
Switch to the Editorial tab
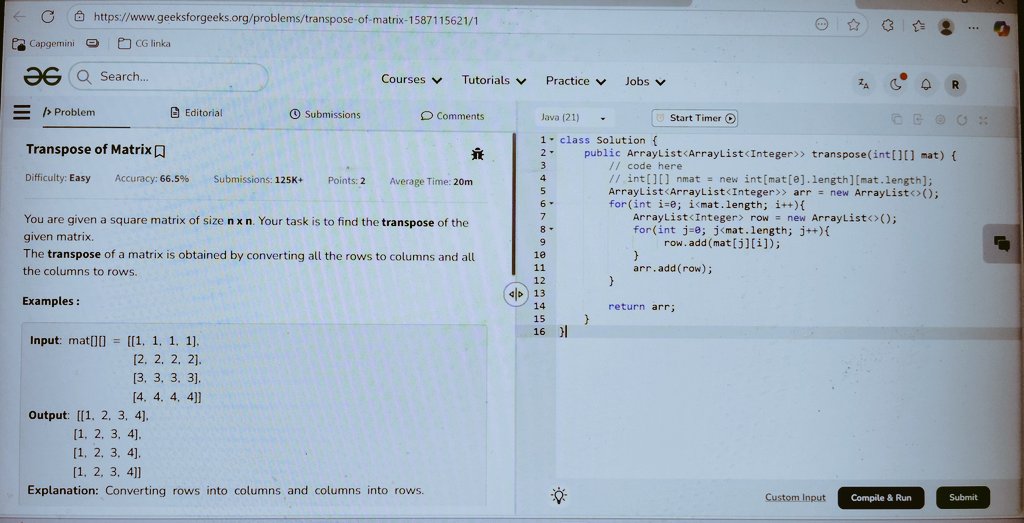tap(196, 113)
